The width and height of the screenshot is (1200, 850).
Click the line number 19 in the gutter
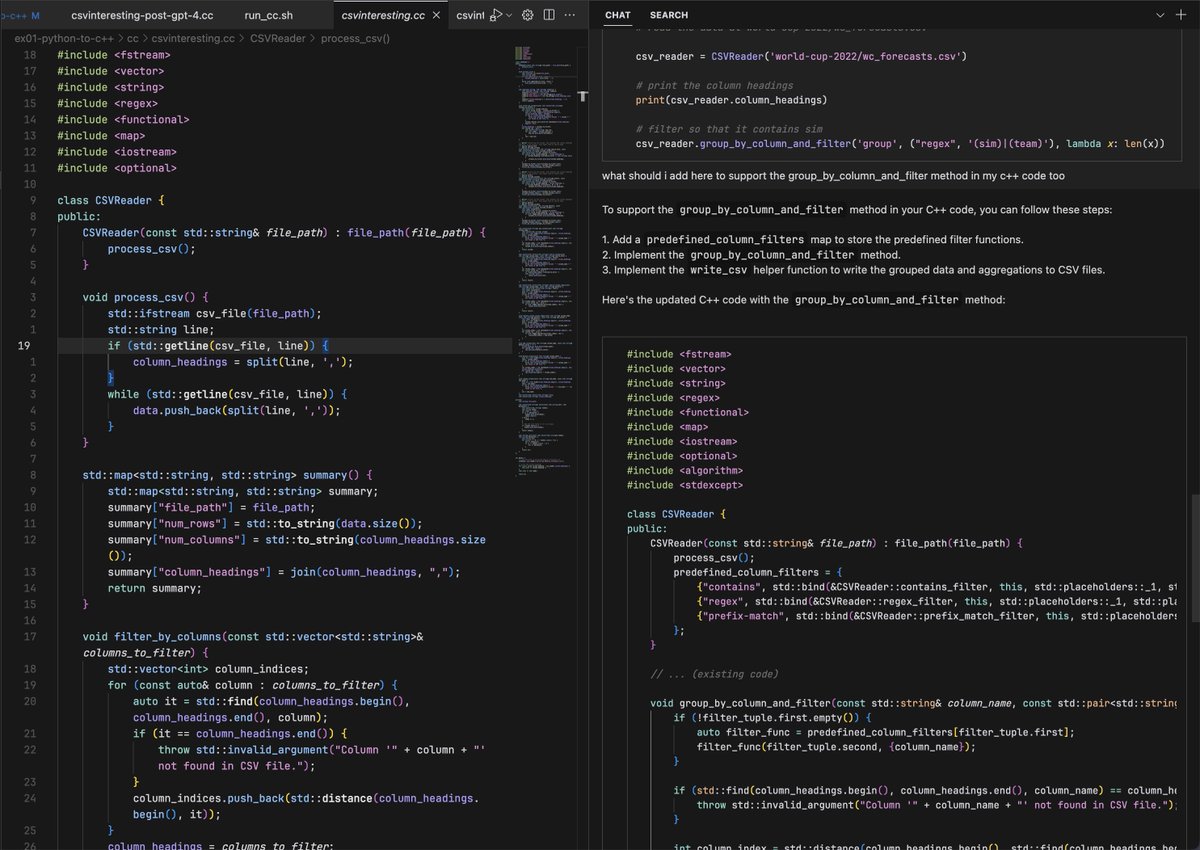[26, 345]
